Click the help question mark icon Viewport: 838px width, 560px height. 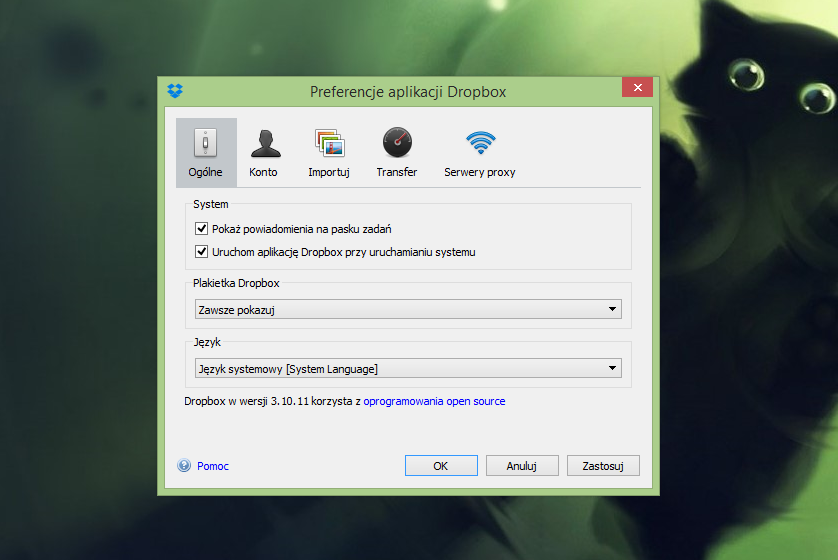pos(184,465)
